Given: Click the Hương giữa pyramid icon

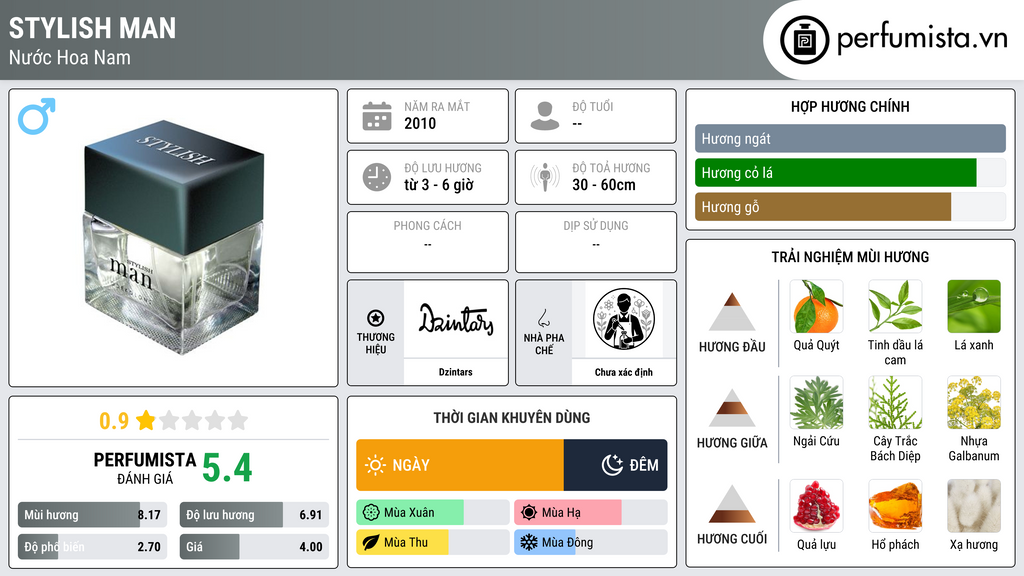Looking at the screenshot, I should [732, 408].
